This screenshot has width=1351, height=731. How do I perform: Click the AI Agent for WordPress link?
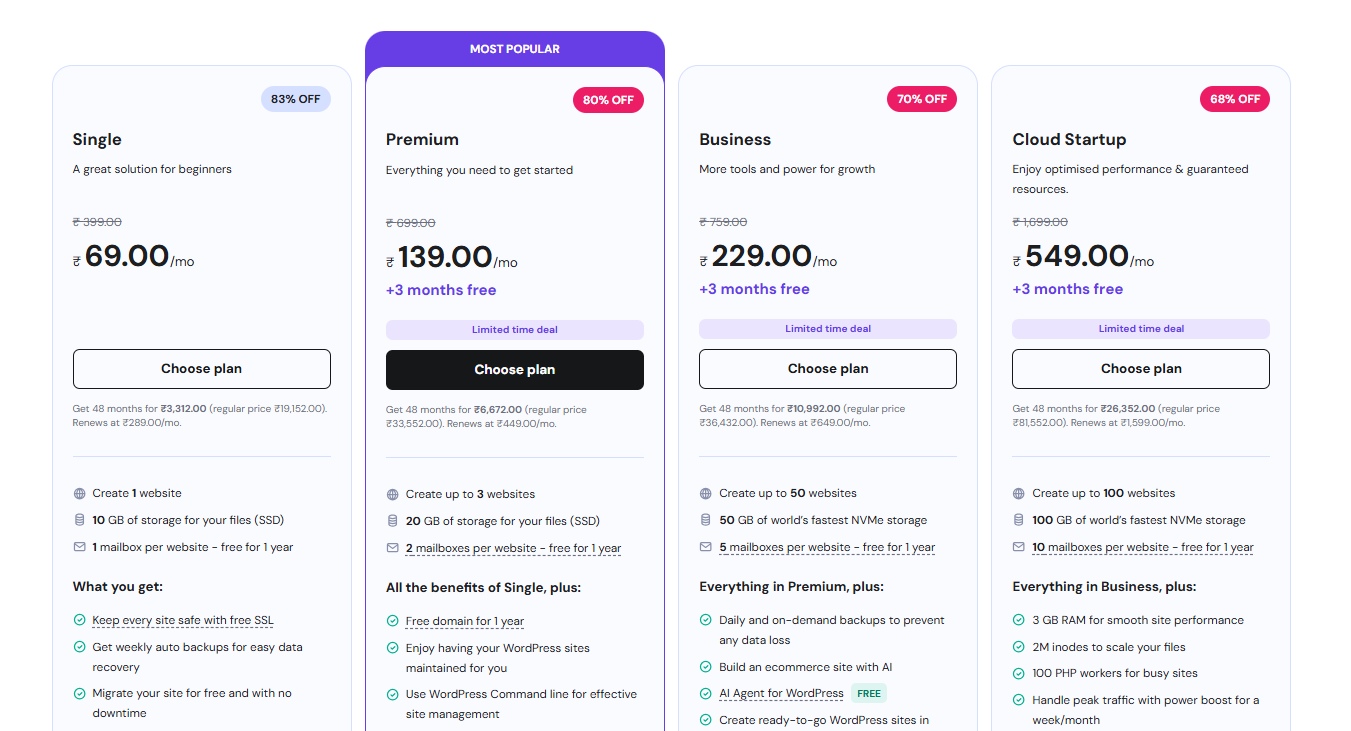point(781,694)
